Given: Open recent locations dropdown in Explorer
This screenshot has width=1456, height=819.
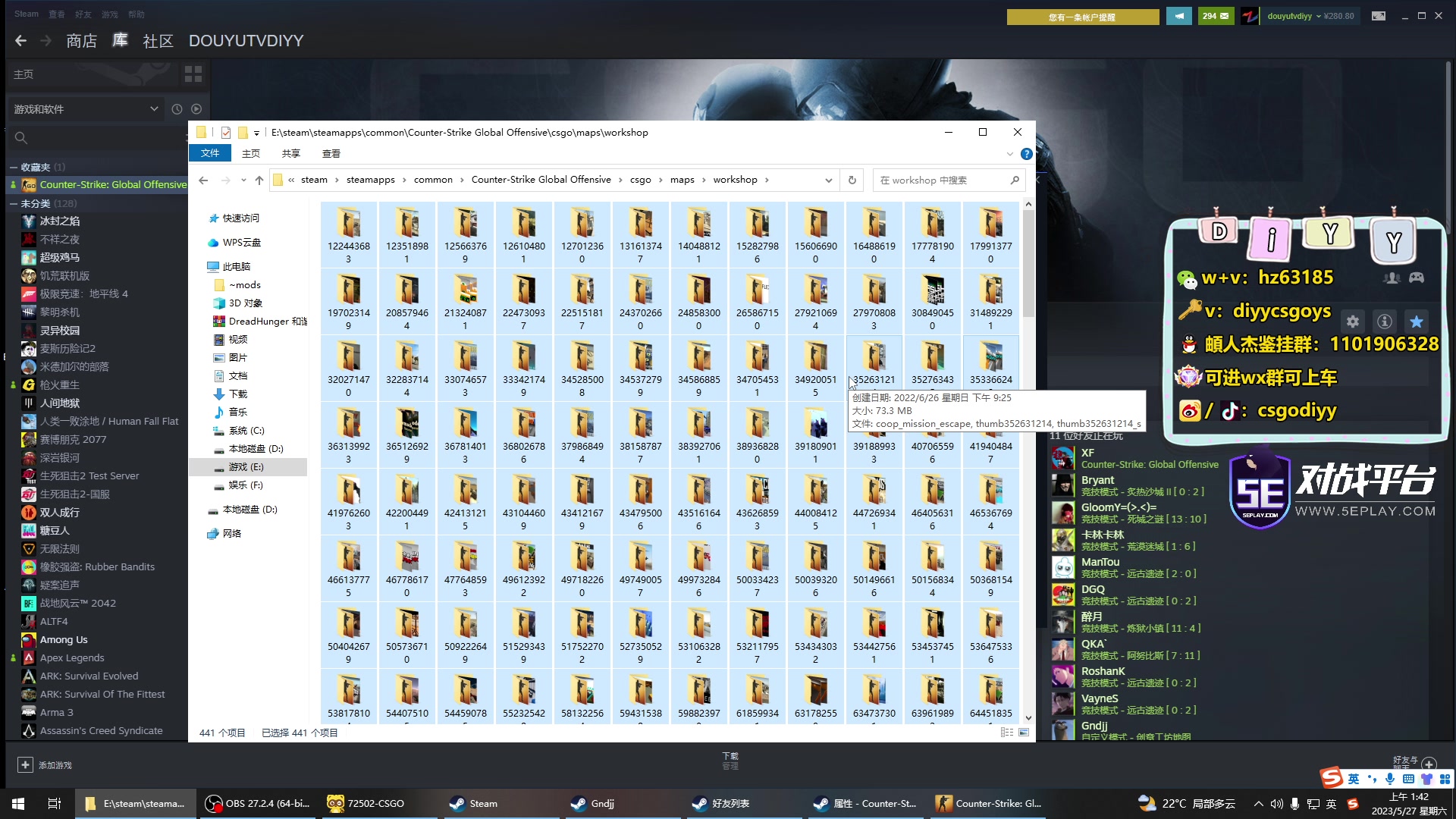Looking at the screenshot, I should pos(243,180).
